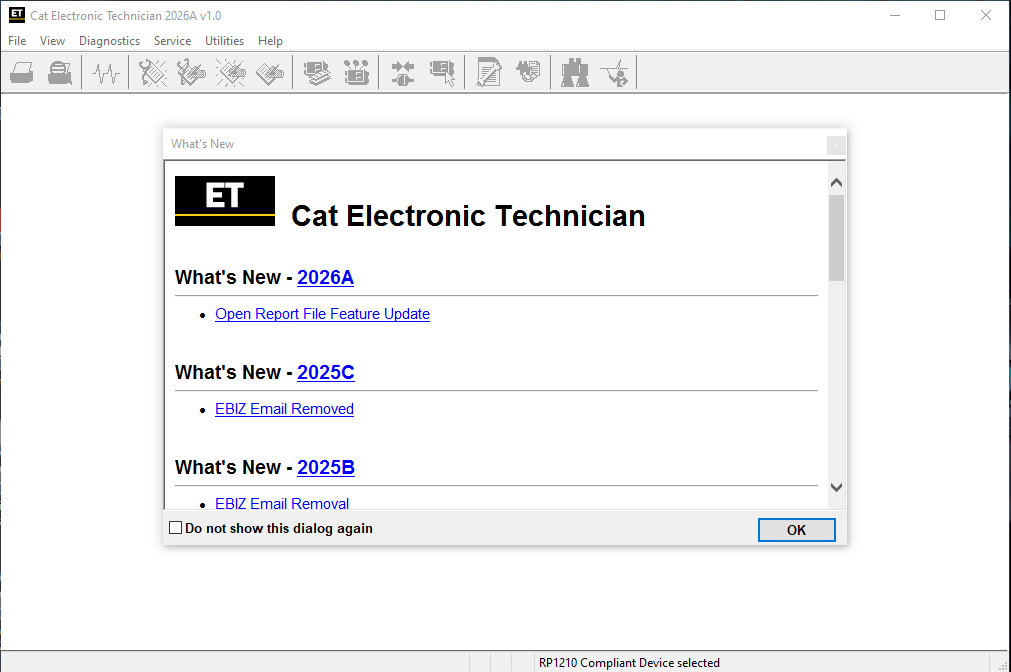The height and width of the screenshot is (672, 1011).
Task: Click RP1210 Compliant Device status bar text
Action: 628,662
